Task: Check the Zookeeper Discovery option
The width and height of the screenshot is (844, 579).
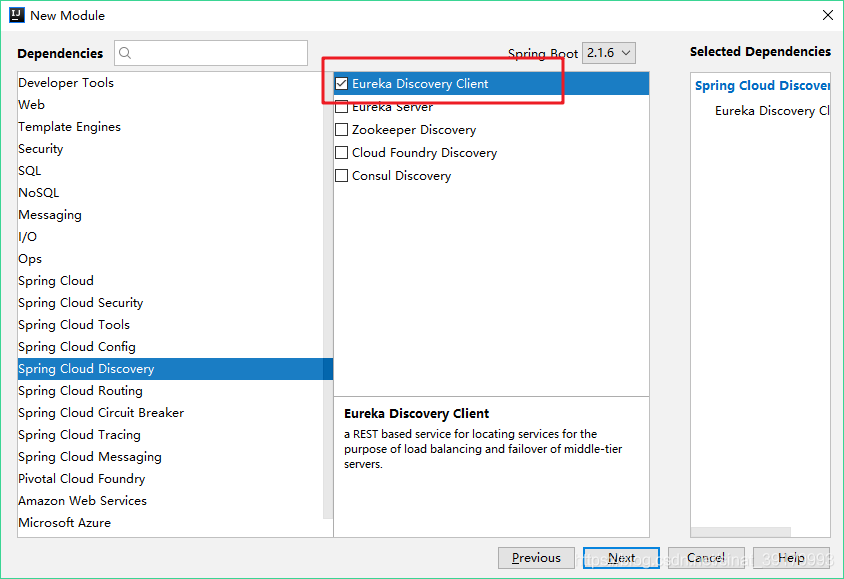Action: (341, 130)
